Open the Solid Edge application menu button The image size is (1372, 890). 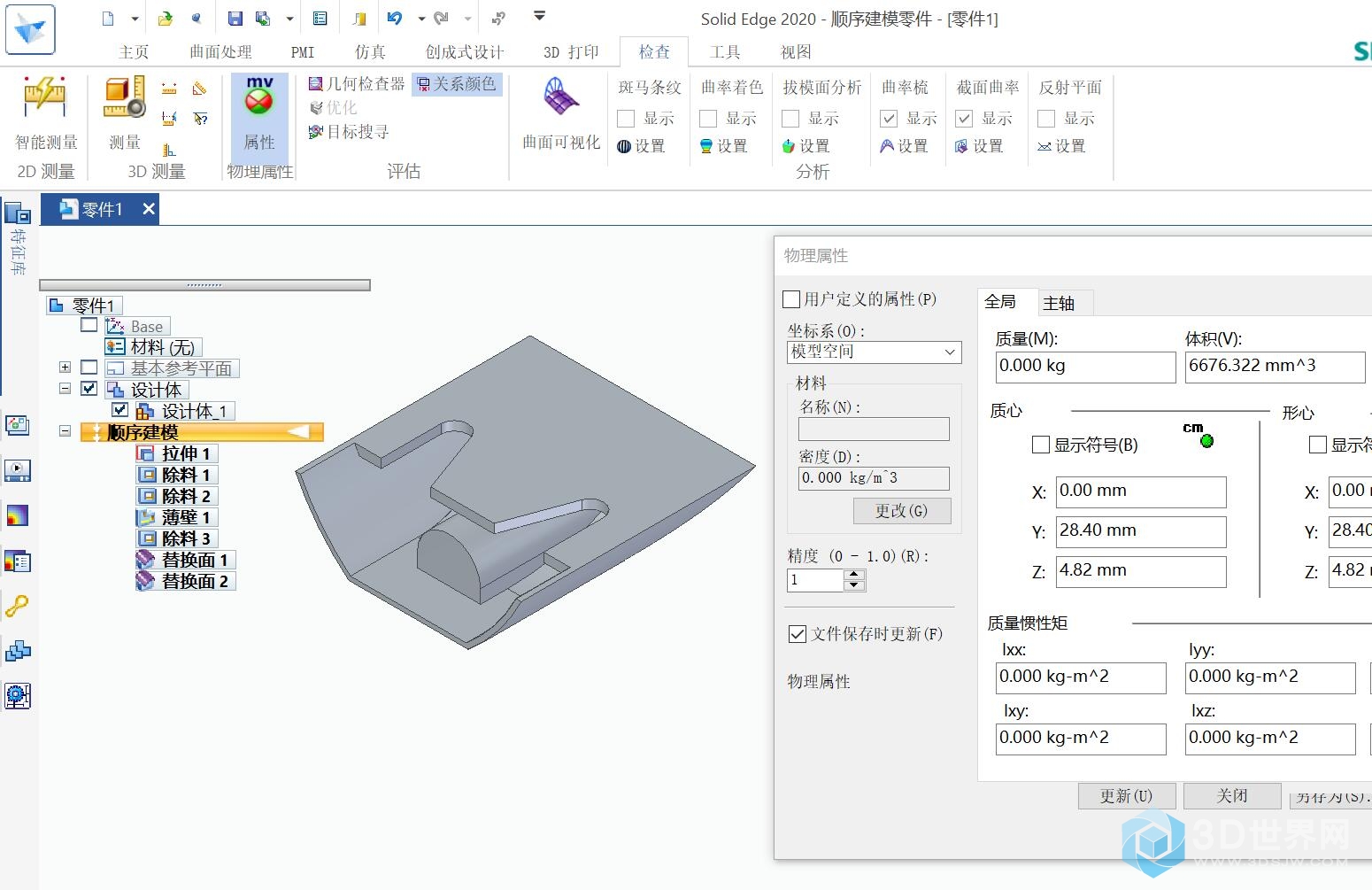[30, 28]
